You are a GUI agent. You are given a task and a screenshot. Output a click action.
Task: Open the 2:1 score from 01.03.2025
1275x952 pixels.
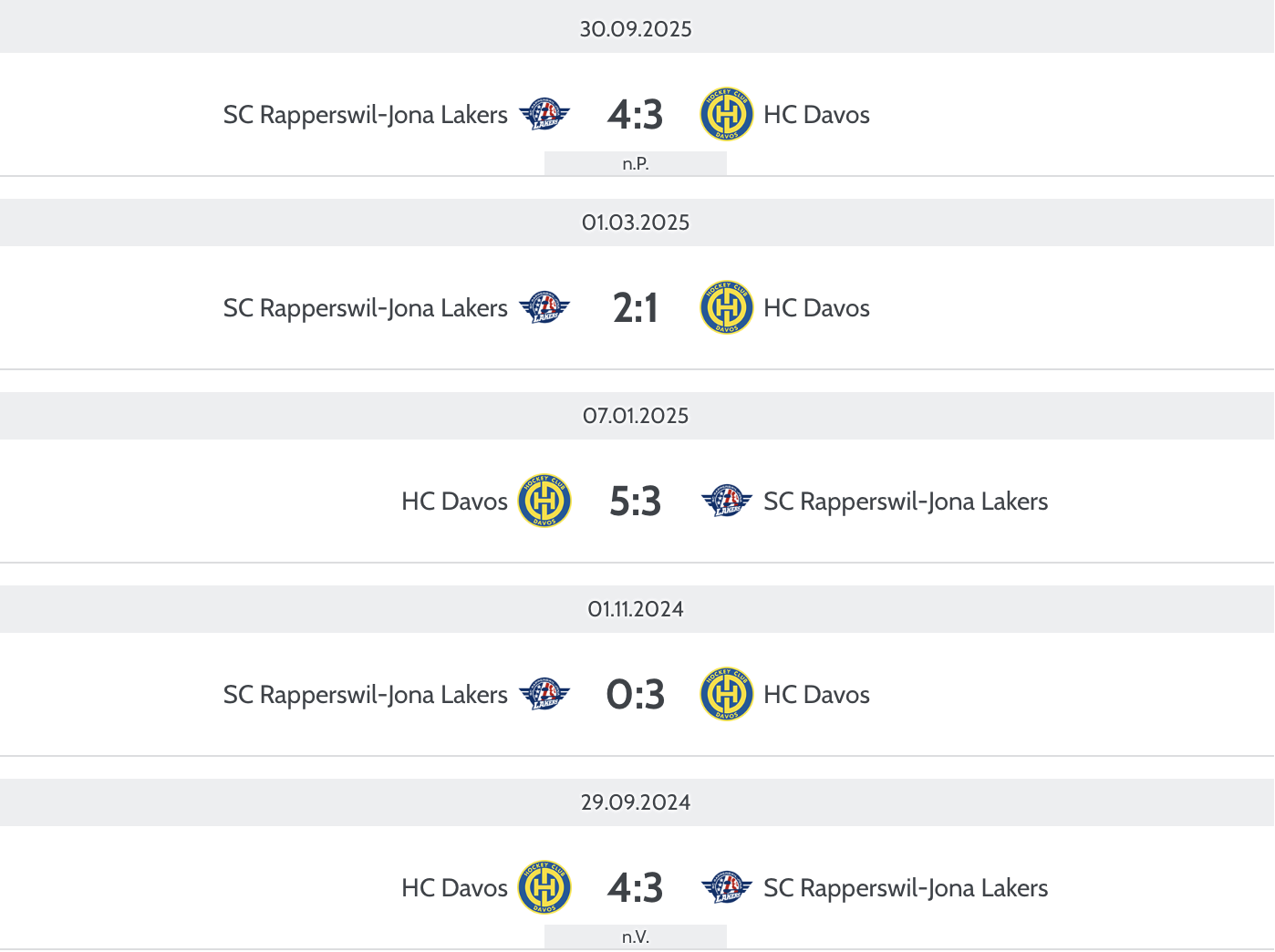636,308
